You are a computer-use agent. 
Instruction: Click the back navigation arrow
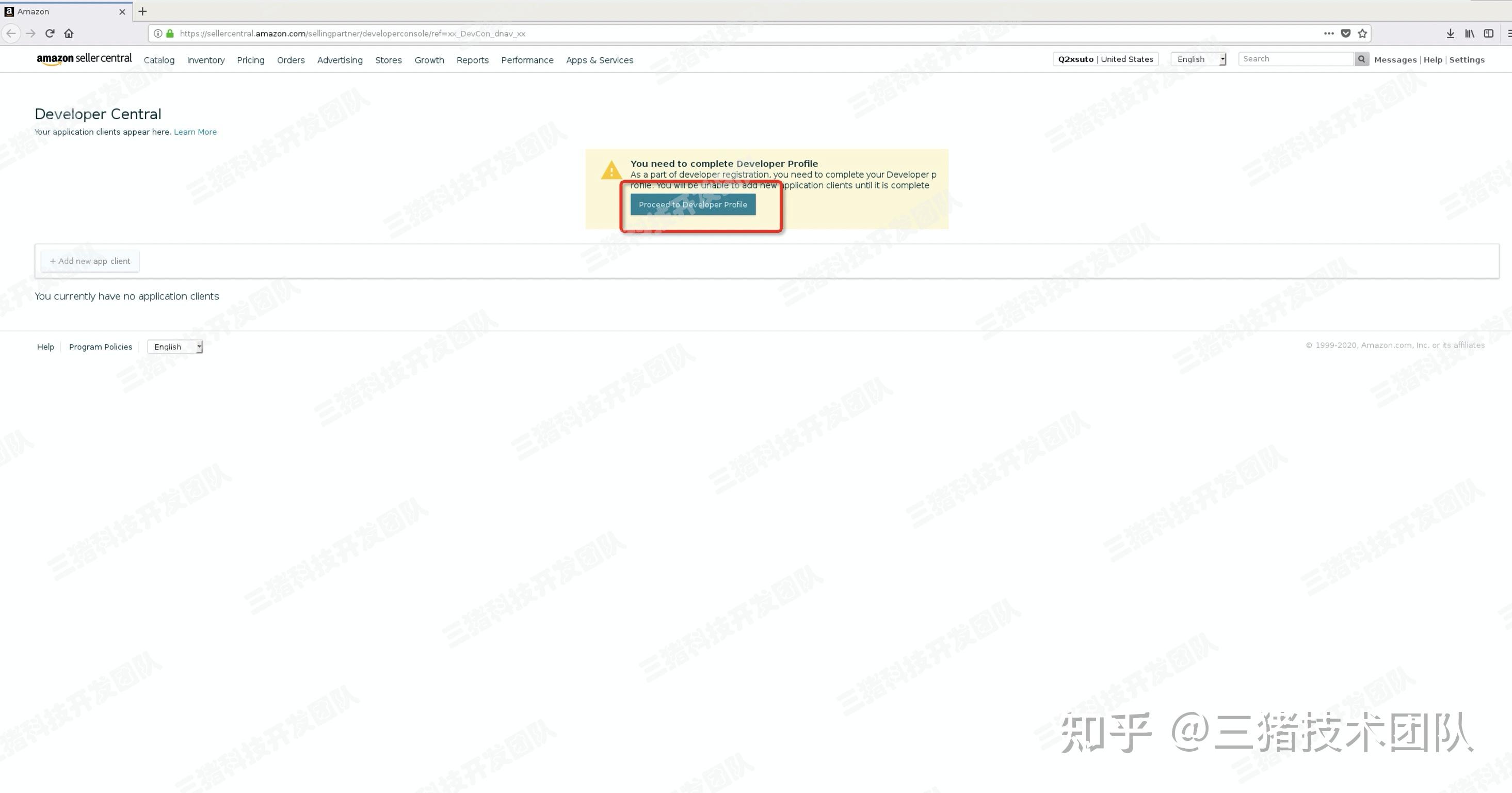[x=11, y=34]
